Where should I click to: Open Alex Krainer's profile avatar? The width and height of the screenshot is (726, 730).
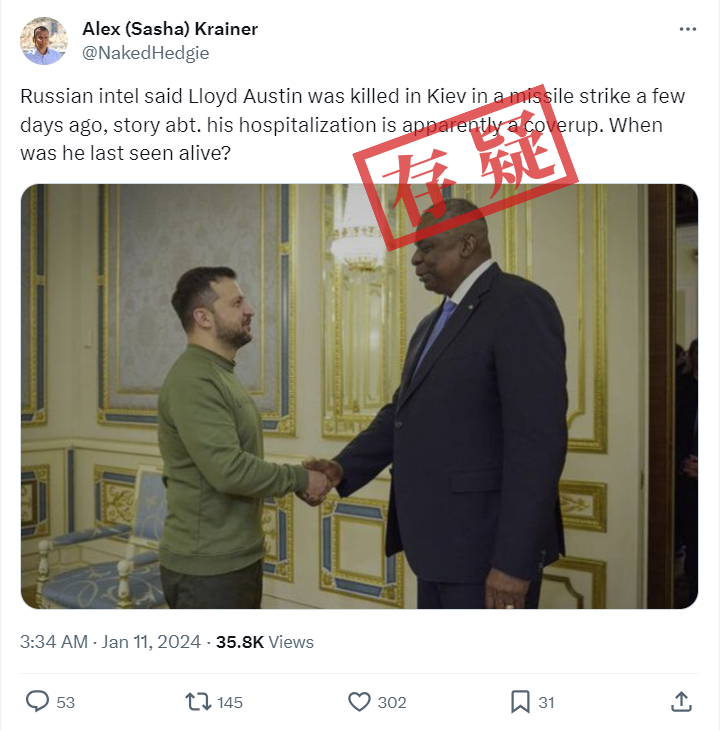(x=44, y=41)
